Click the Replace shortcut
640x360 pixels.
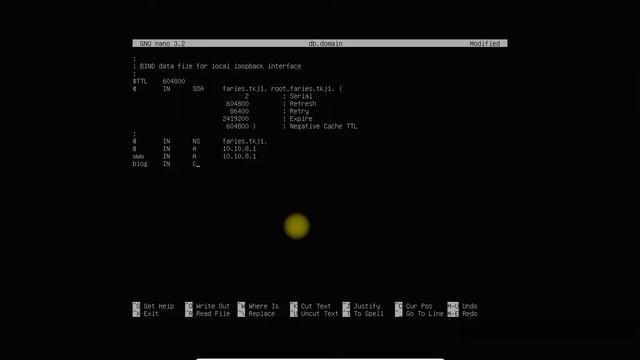click(256, 313)
